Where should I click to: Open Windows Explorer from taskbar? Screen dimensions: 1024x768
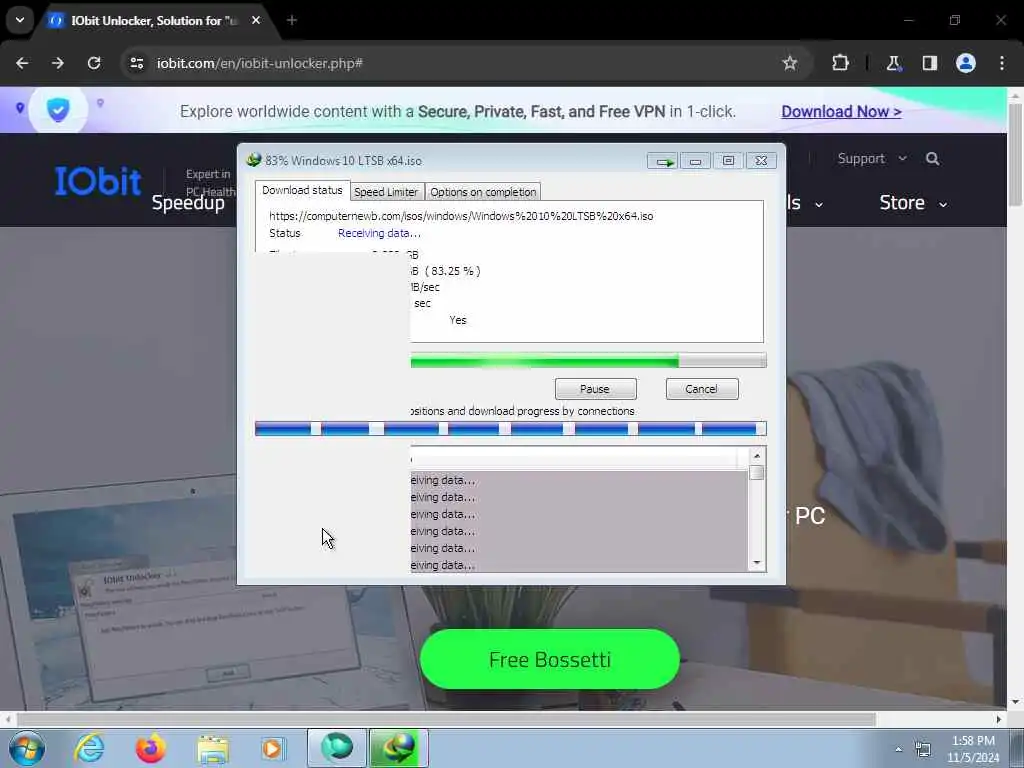(x=212, y=748)
